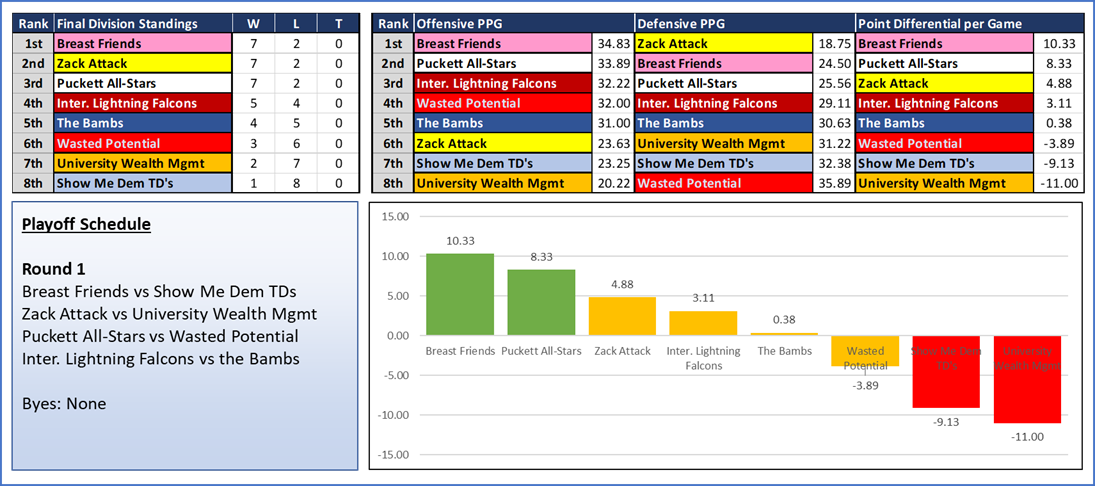Click the 34.83 offensive PPG value cell
This screenshot has width=1095, height=486.
[x=610, y=44]
